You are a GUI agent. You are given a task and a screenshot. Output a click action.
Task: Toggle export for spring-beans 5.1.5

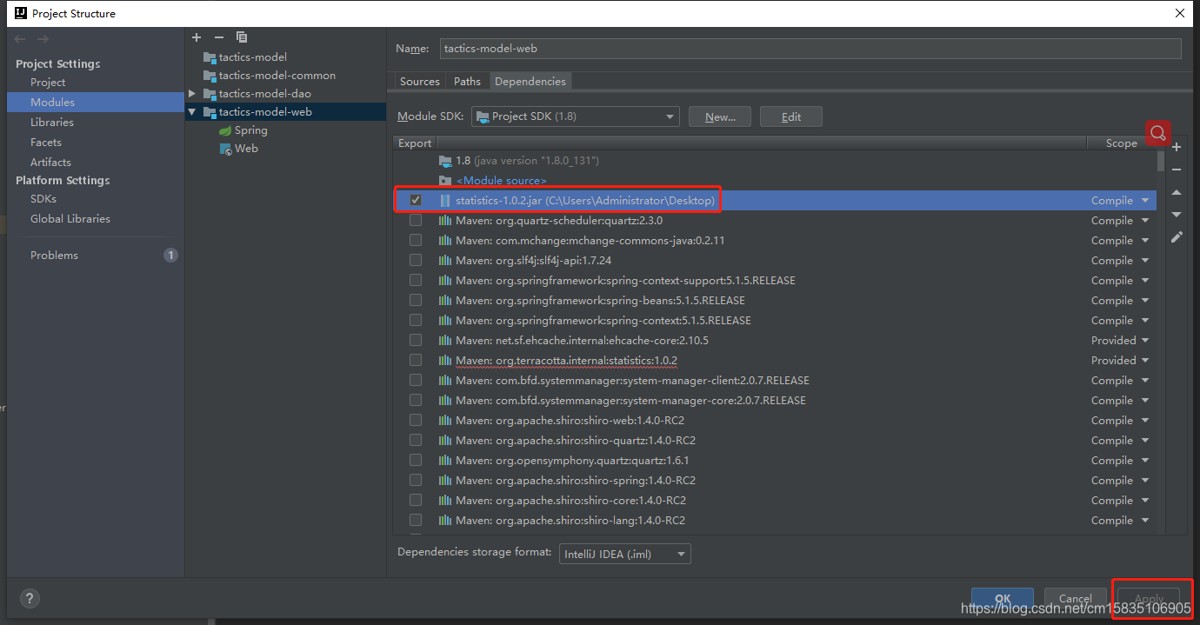click(x=416, y=300)
